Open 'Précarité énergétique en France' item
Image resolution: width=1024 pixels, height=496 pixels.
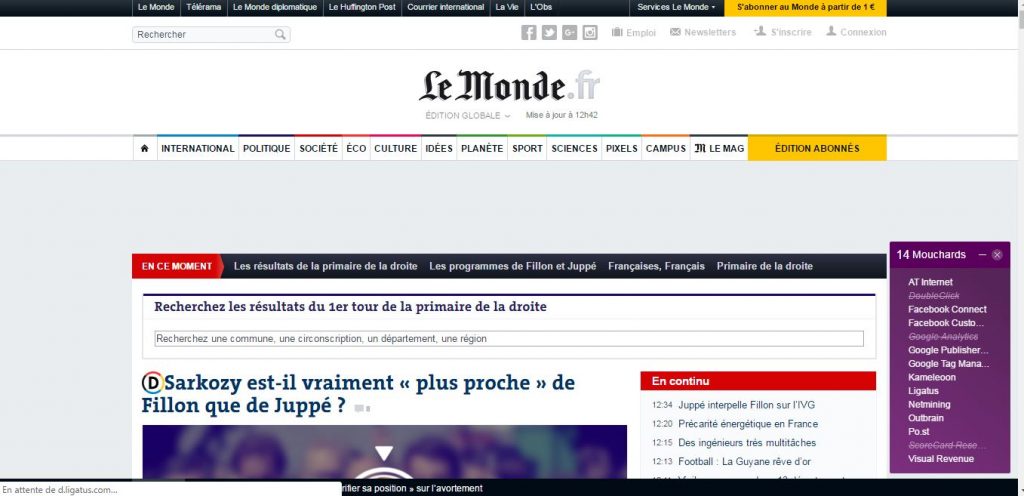748,424
